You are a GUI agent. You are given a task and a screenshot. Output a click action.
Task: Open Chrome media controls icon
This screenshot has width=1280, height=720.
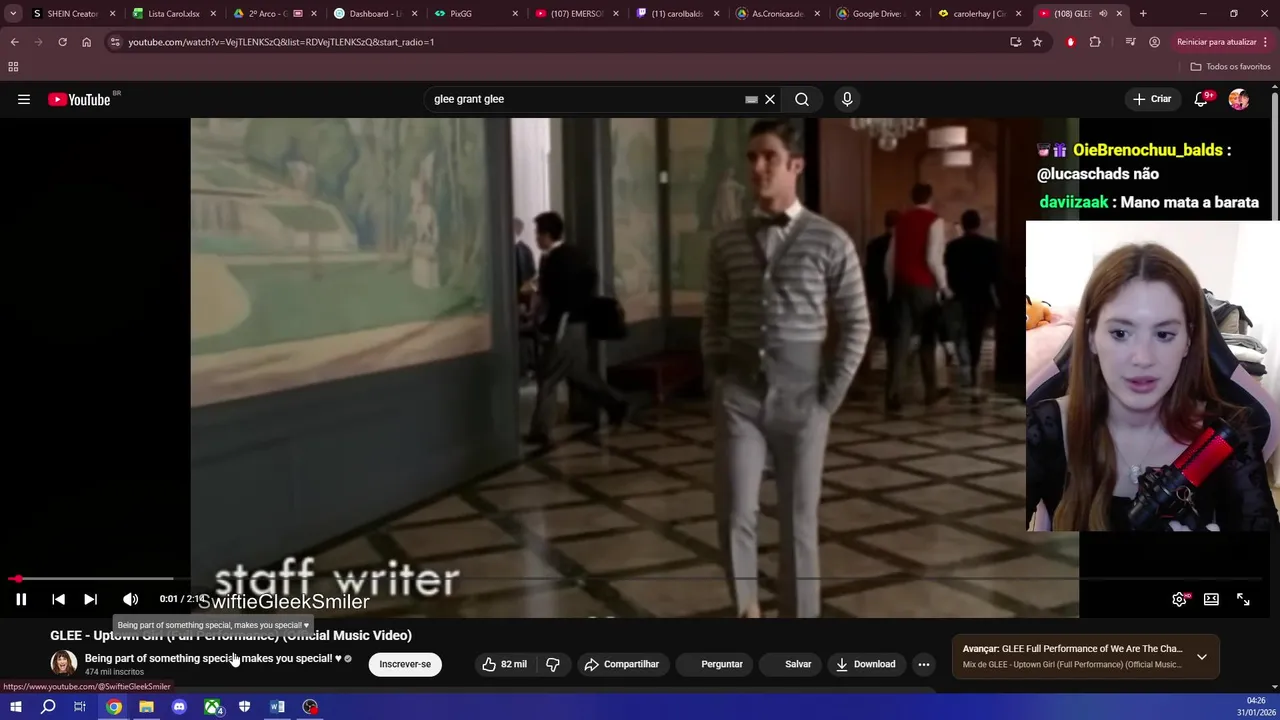point(1130,42)
